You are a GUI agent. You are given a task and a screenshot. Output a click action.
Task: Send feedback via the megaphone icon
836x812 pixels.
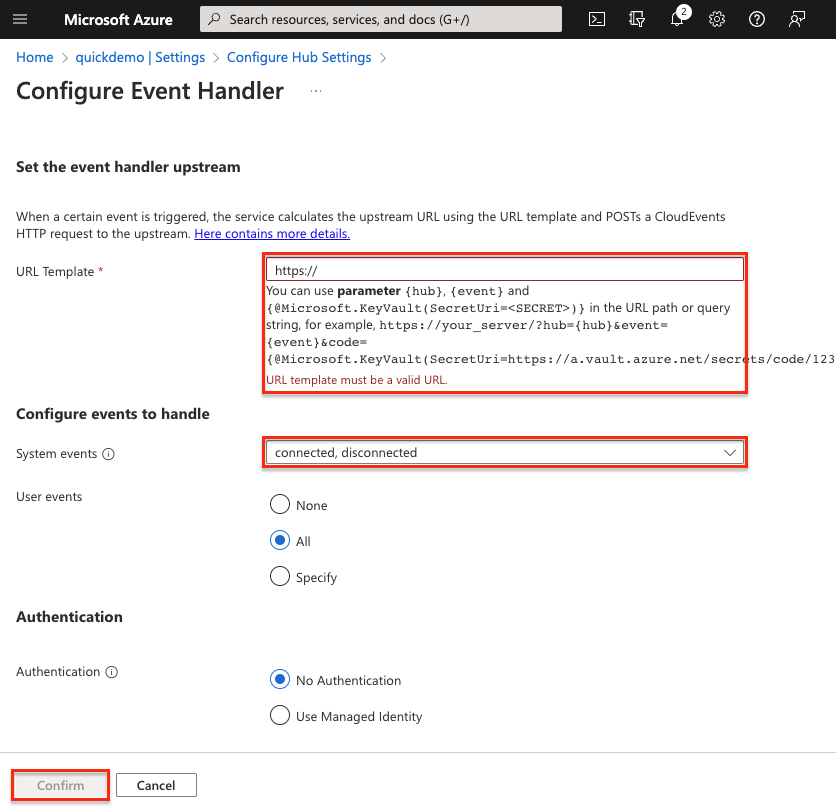coord(796,19)
